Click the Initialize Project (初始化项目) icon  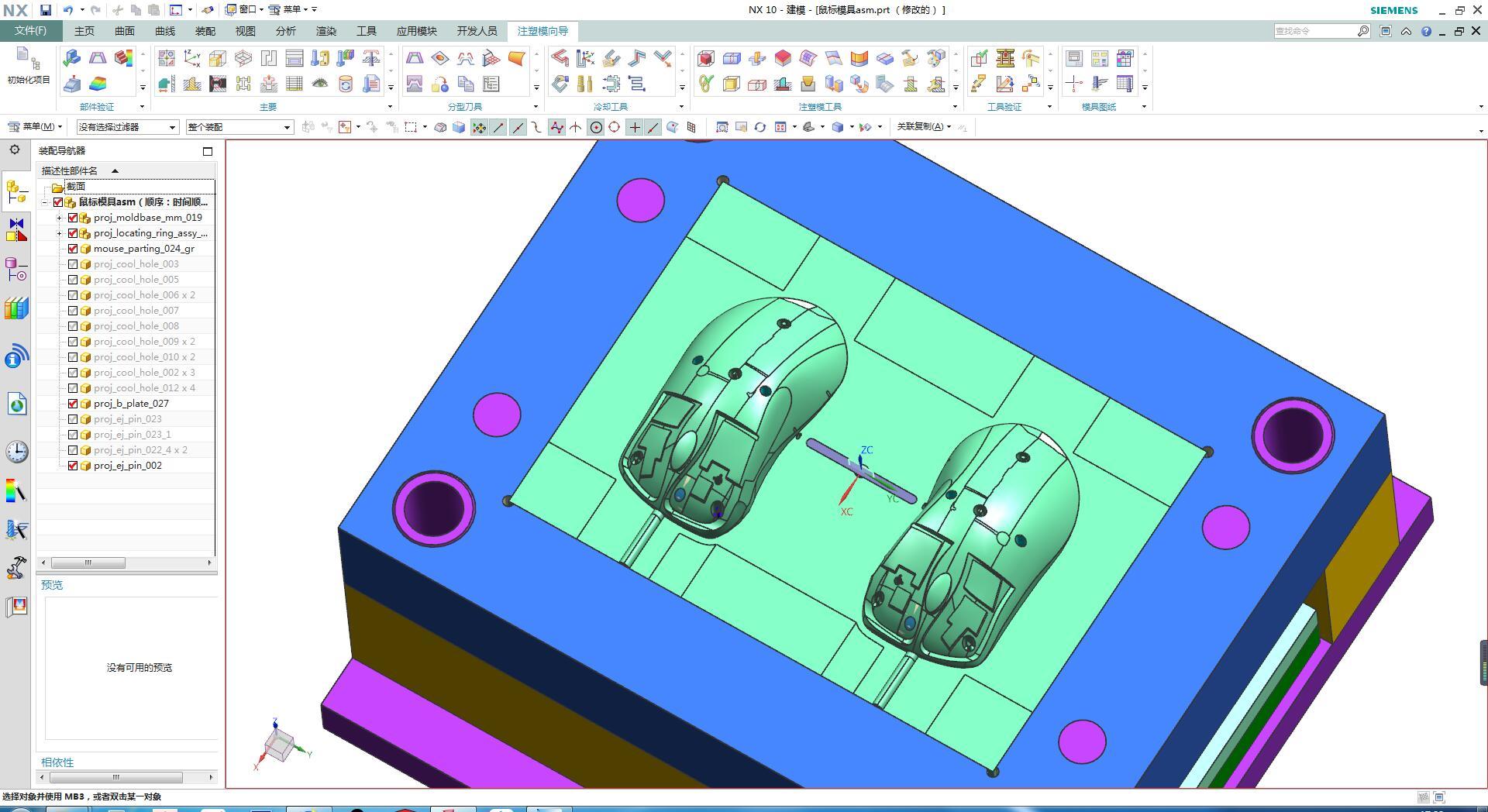click(29, 65)
